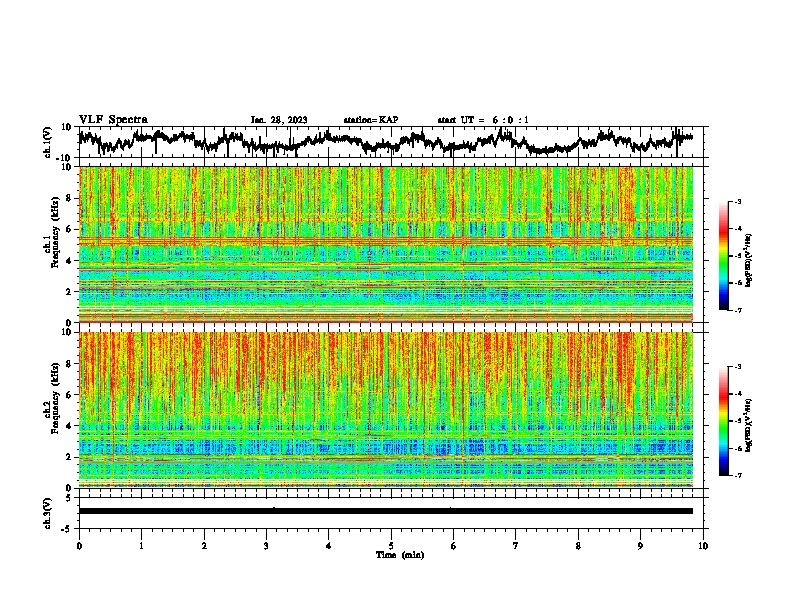The width and height of the screenshot is (792, 612).
Task: Click the "ch.1(V)" waveform axis label
Action: click(x=48, y=142)
